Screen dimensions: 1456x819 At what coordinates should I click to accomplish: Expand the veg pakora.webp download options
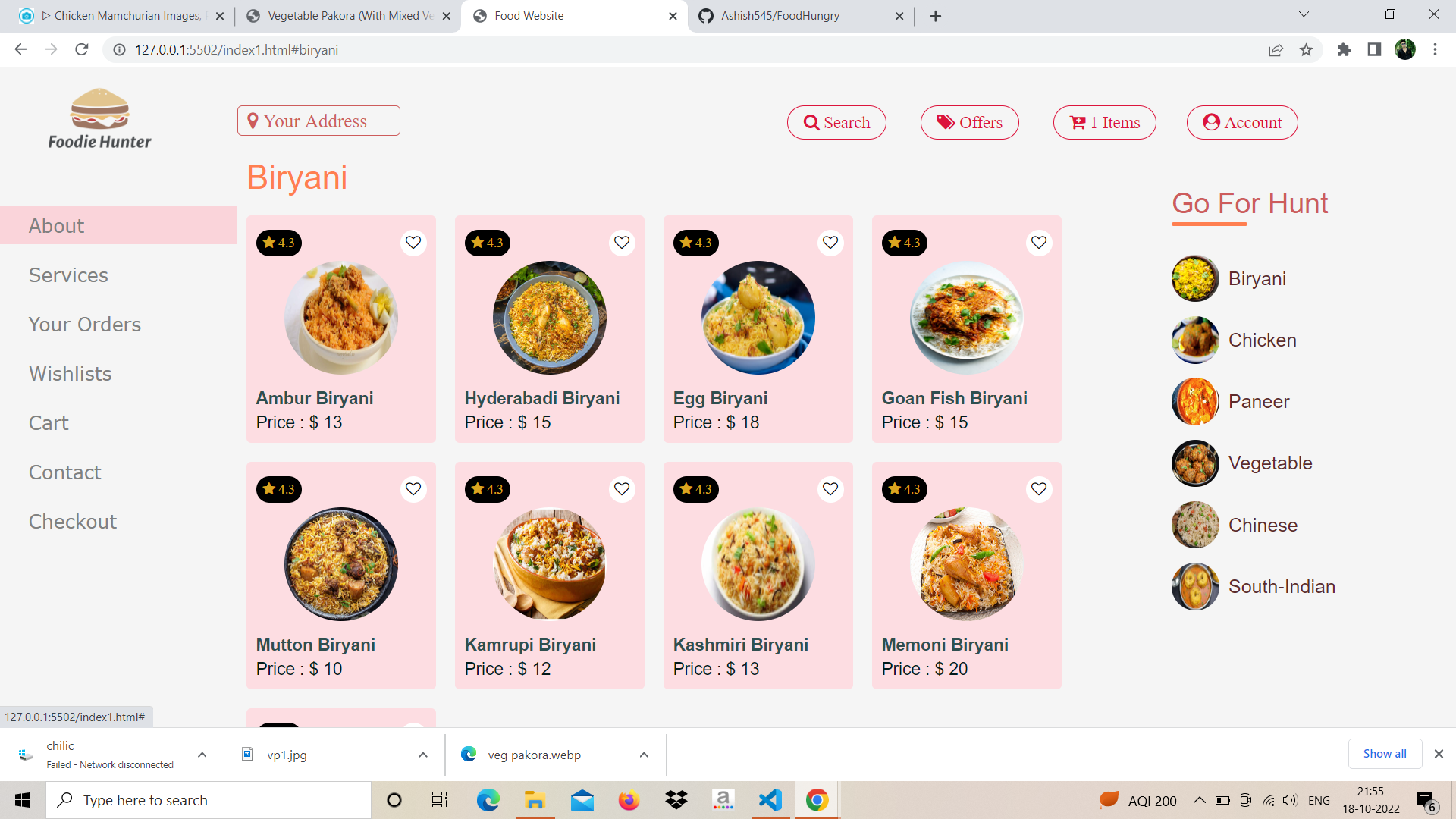coord(644,755)
